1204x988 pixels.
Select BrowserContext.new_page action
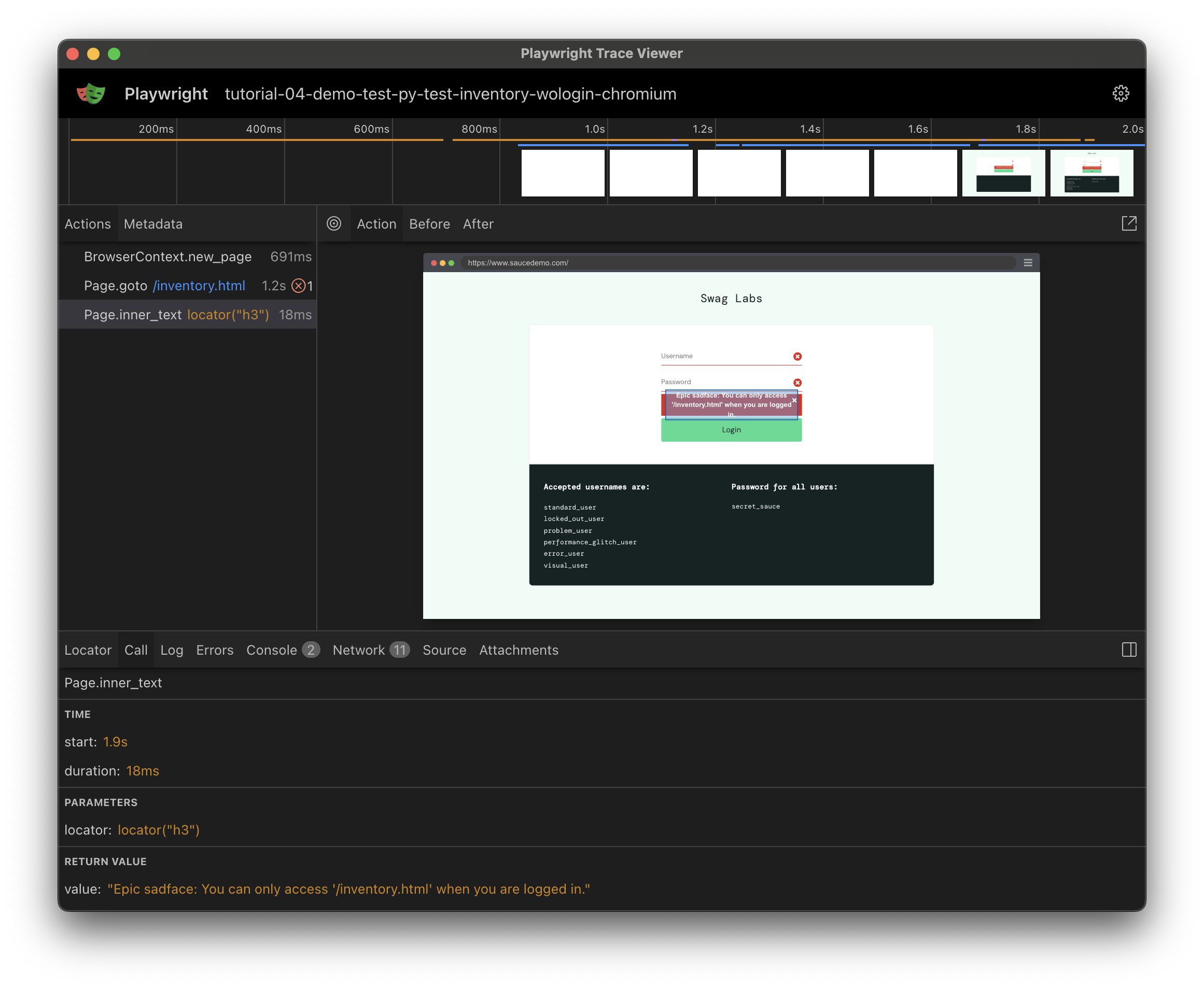tap(168, 257)
